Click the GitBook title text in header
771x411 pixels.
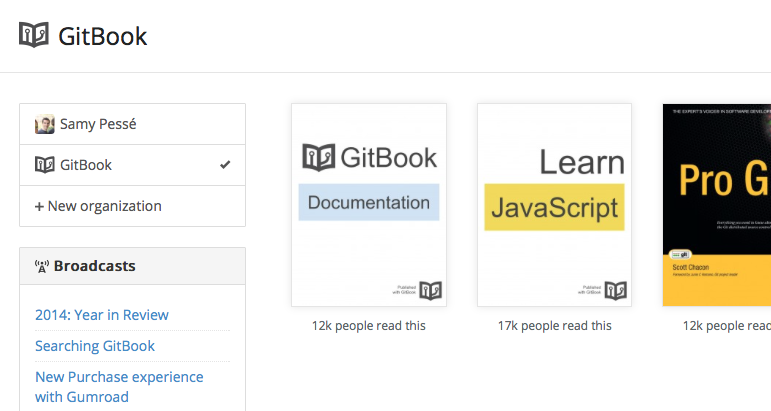point(103,36)
